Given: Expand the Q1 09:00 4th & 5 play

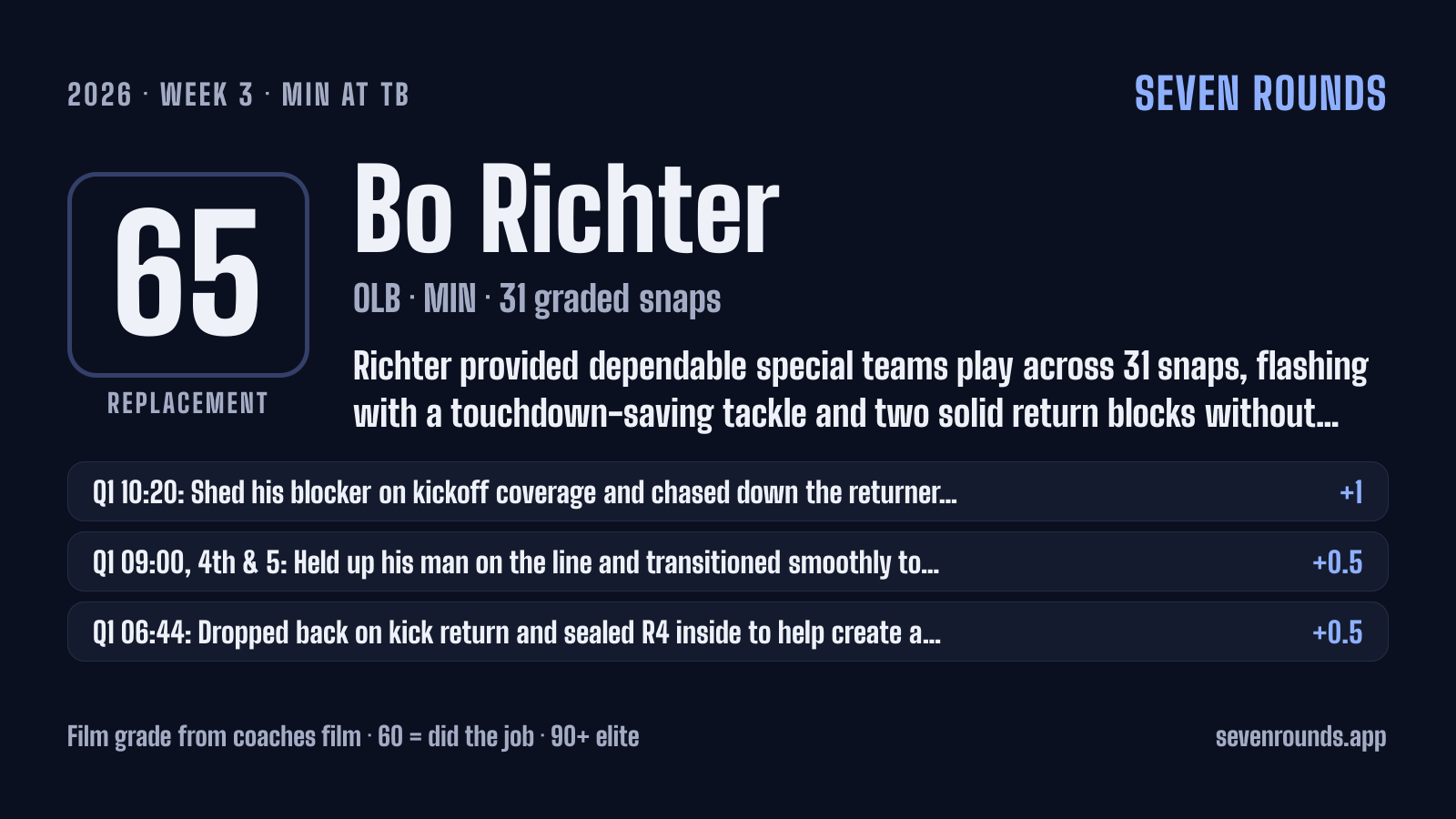Looking at the screenshot, I should (728, 561).
